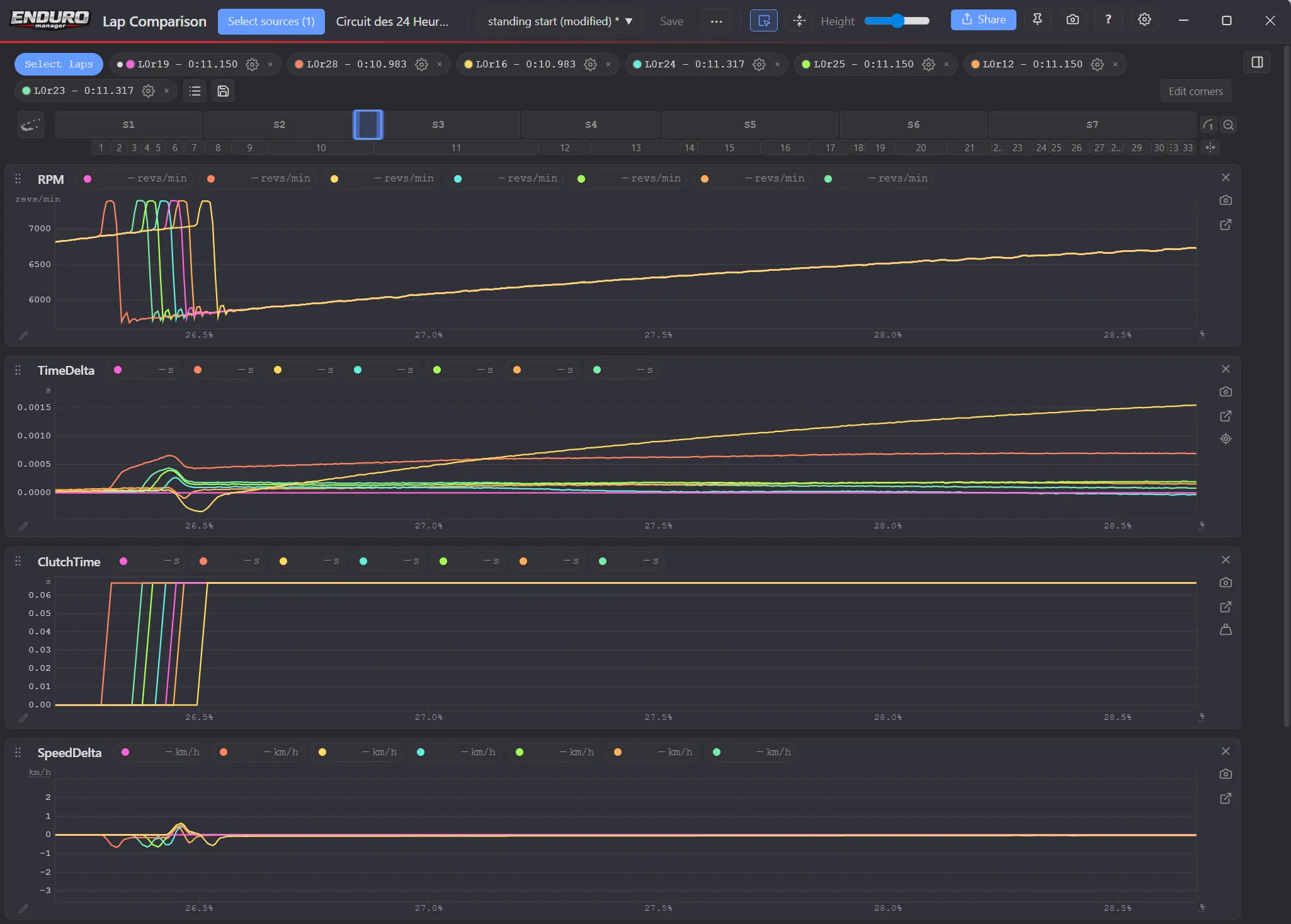The height and width of the screenshot is (924, 1291).
Task: Close the TimeDelta chart panel
Action: [1226, 369]
